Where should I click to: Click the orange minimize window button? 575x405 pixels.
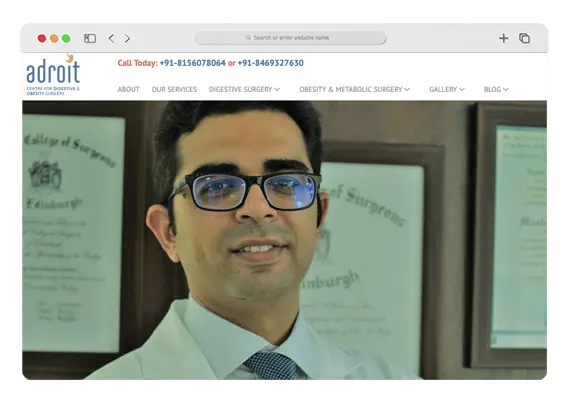click(x=54, y=38)
